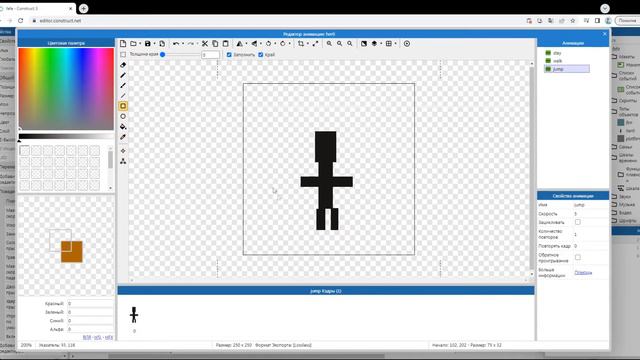Select the Eraser tool

pos(123,65)
